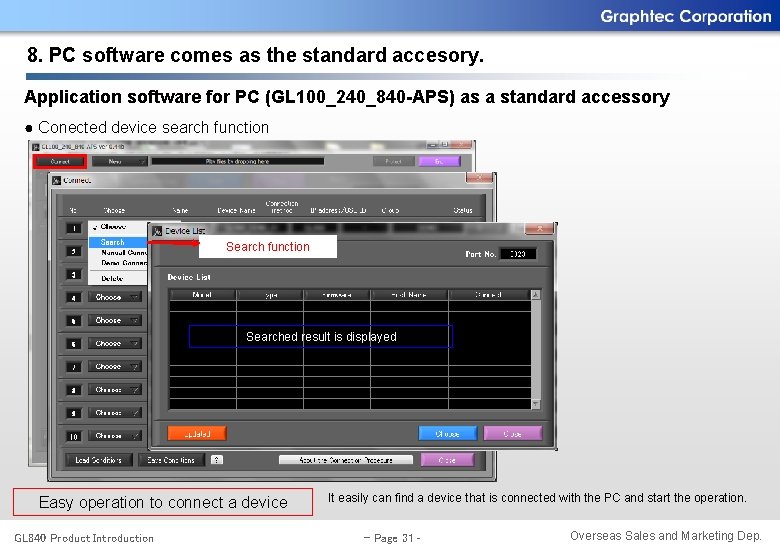Click the blue Choose button in Device List

click(448, 434)
